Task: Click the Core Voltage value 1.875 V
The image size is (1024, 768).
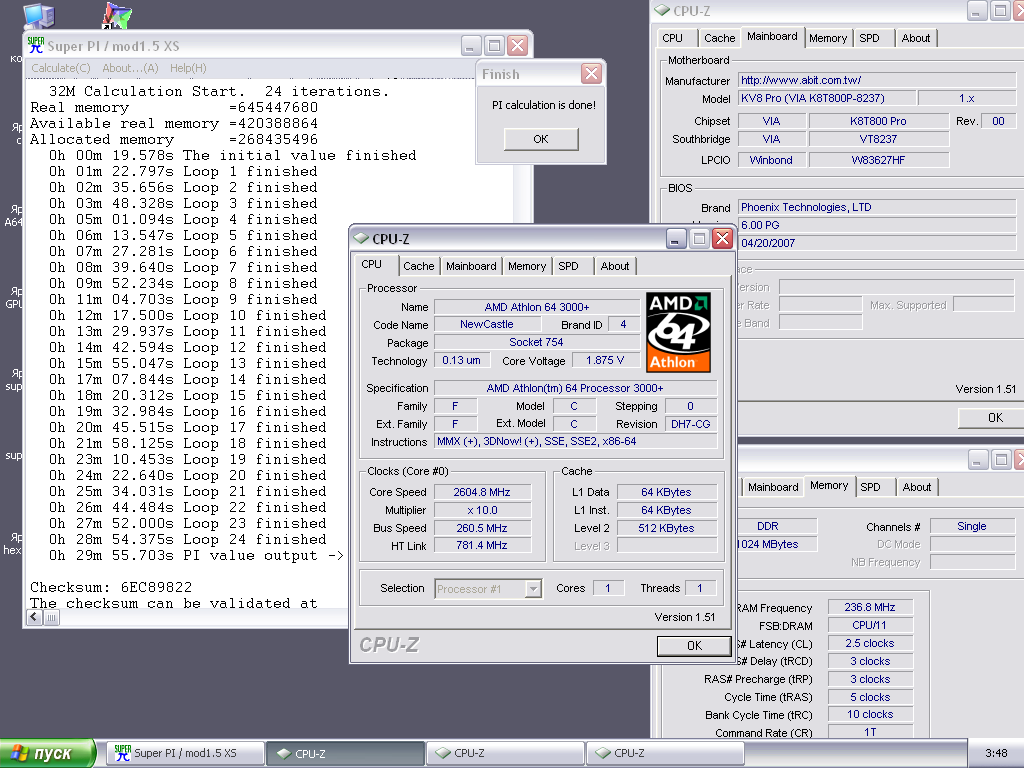Action: coord(605,360)
